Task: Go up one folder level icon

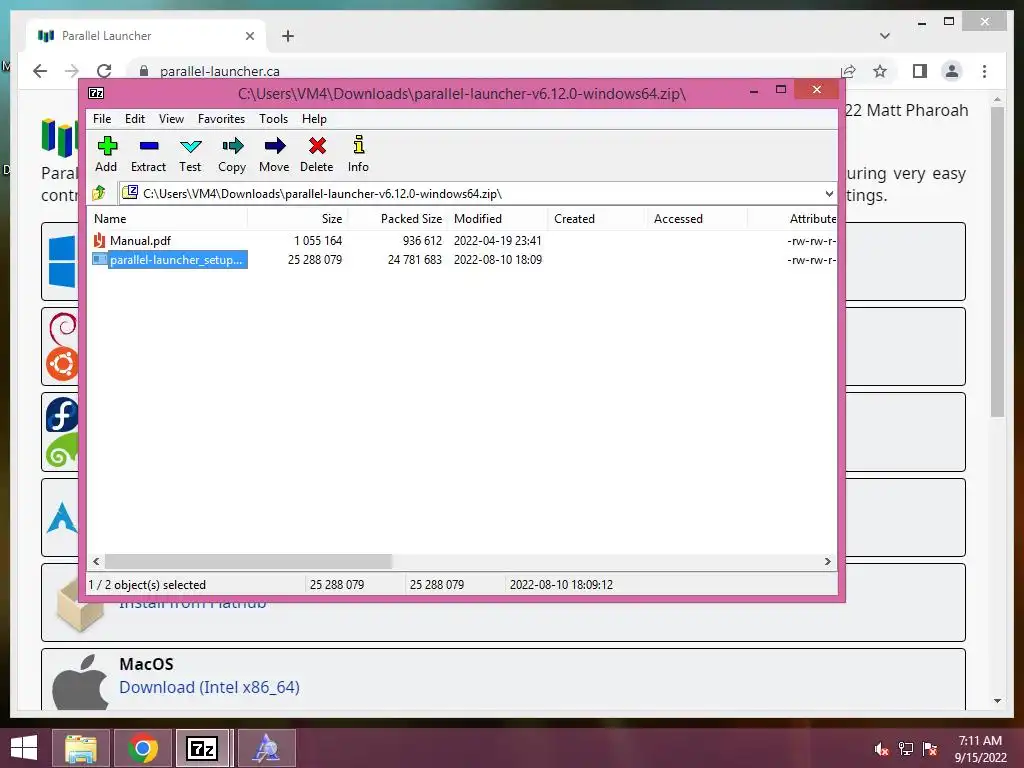Action: [99, 193]
